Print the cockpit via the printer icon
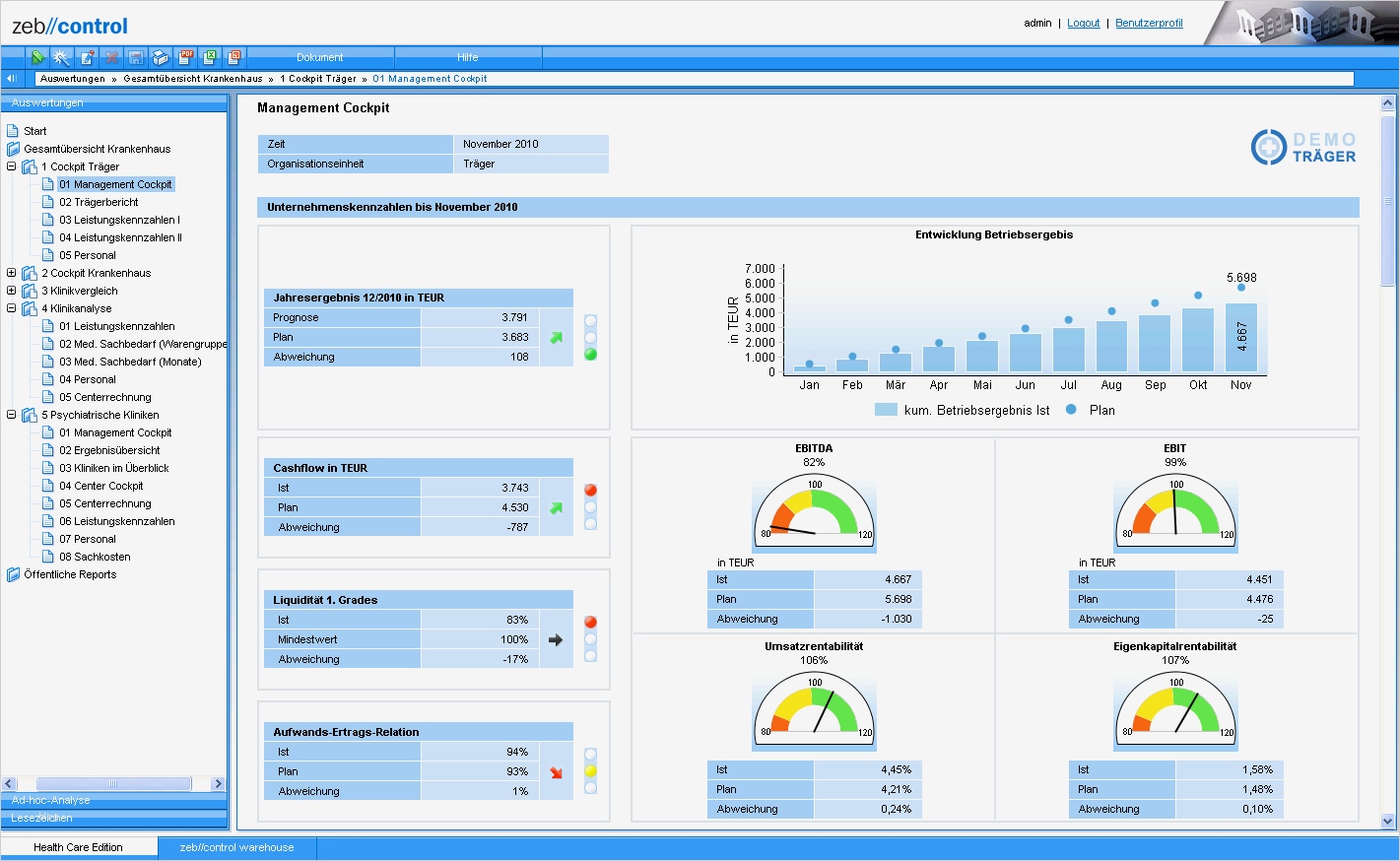Image resolution: width=1400 pixels, height=861 pixels. (160, 57)
